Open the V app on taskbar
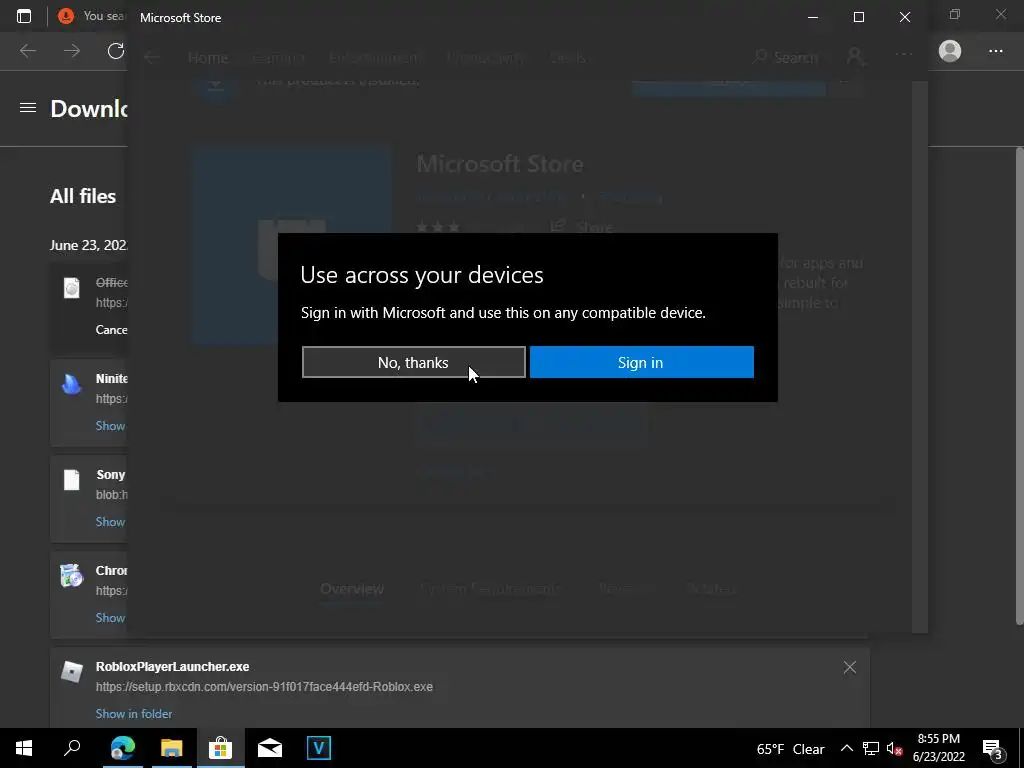 click(x=319, y=748)
